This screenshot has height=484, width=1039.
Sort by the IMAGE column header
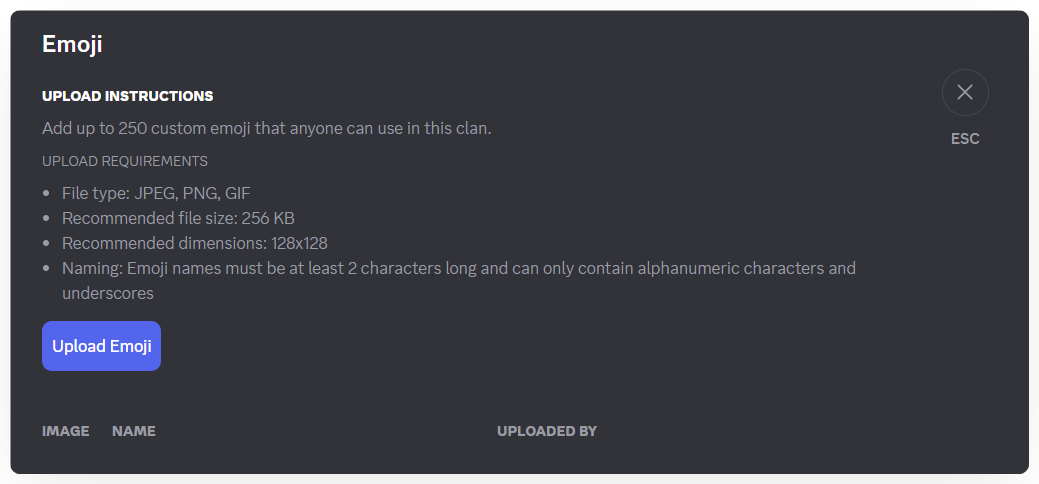(65, 431)
